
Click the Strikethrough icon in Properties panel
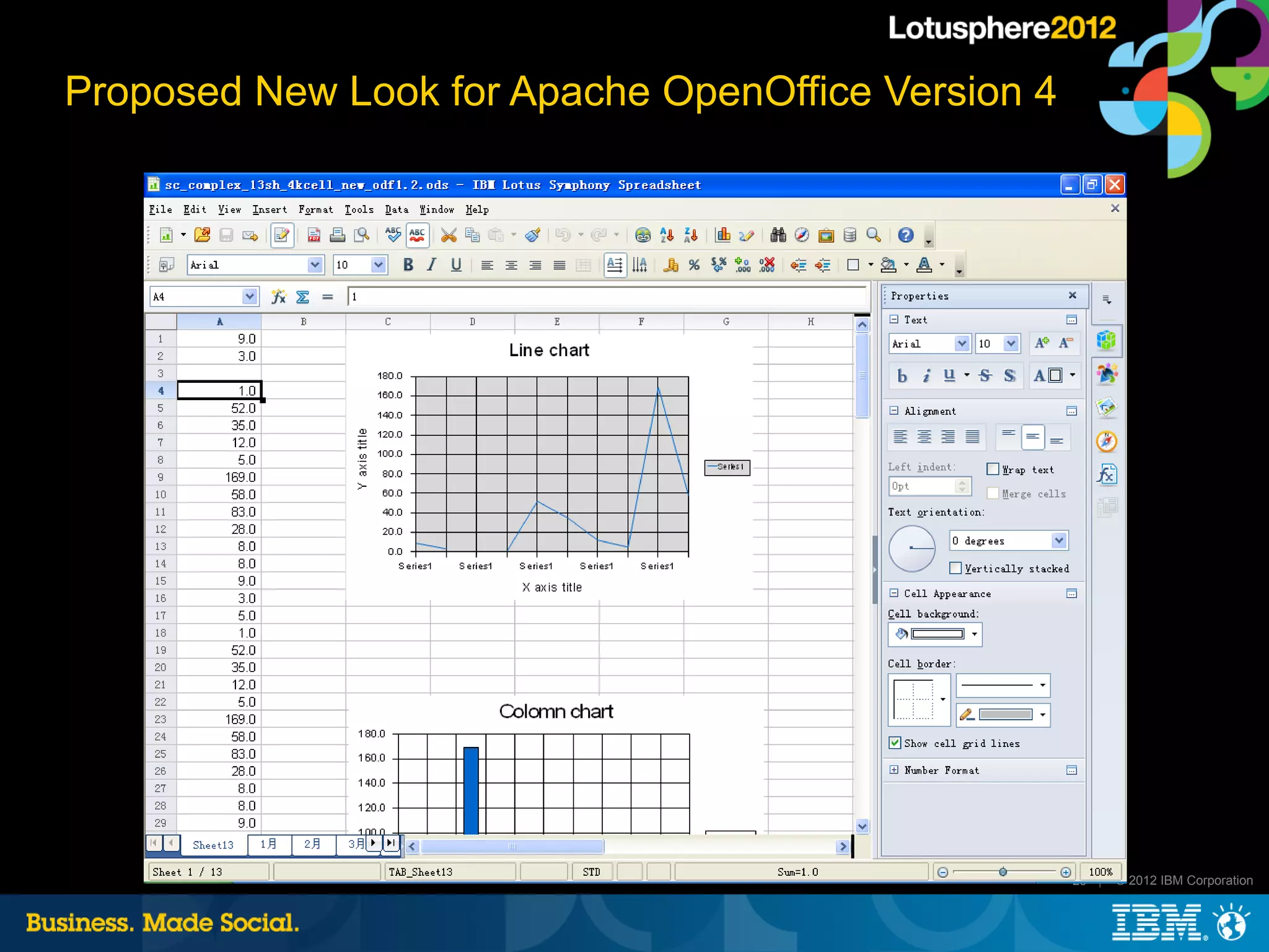point(985,375)
